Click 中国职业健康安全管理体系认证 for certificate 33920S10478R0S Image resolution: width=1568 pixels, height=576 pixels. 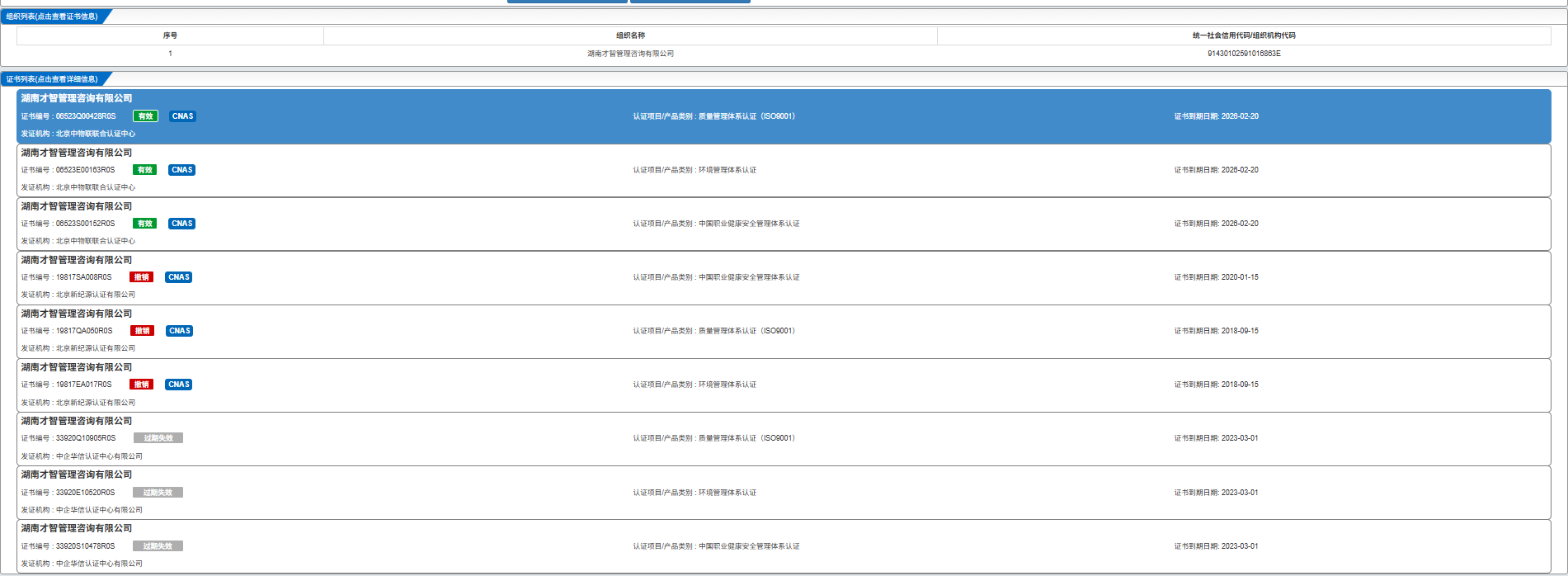click(749, 546)
